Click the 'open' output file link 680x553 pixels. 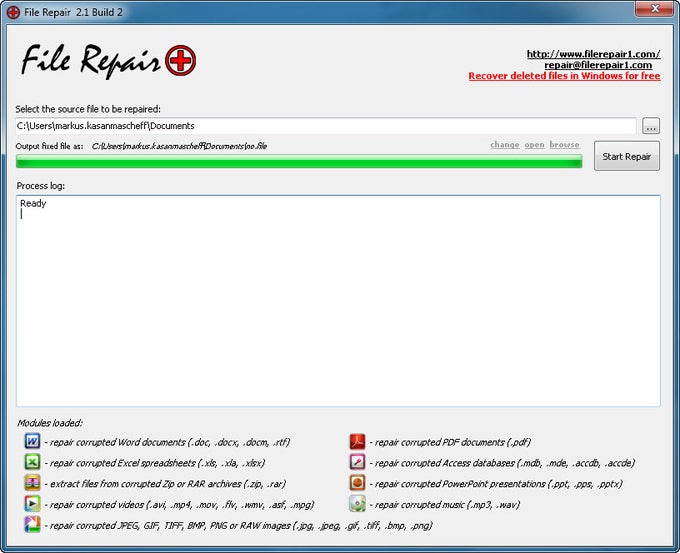point(534,144)
